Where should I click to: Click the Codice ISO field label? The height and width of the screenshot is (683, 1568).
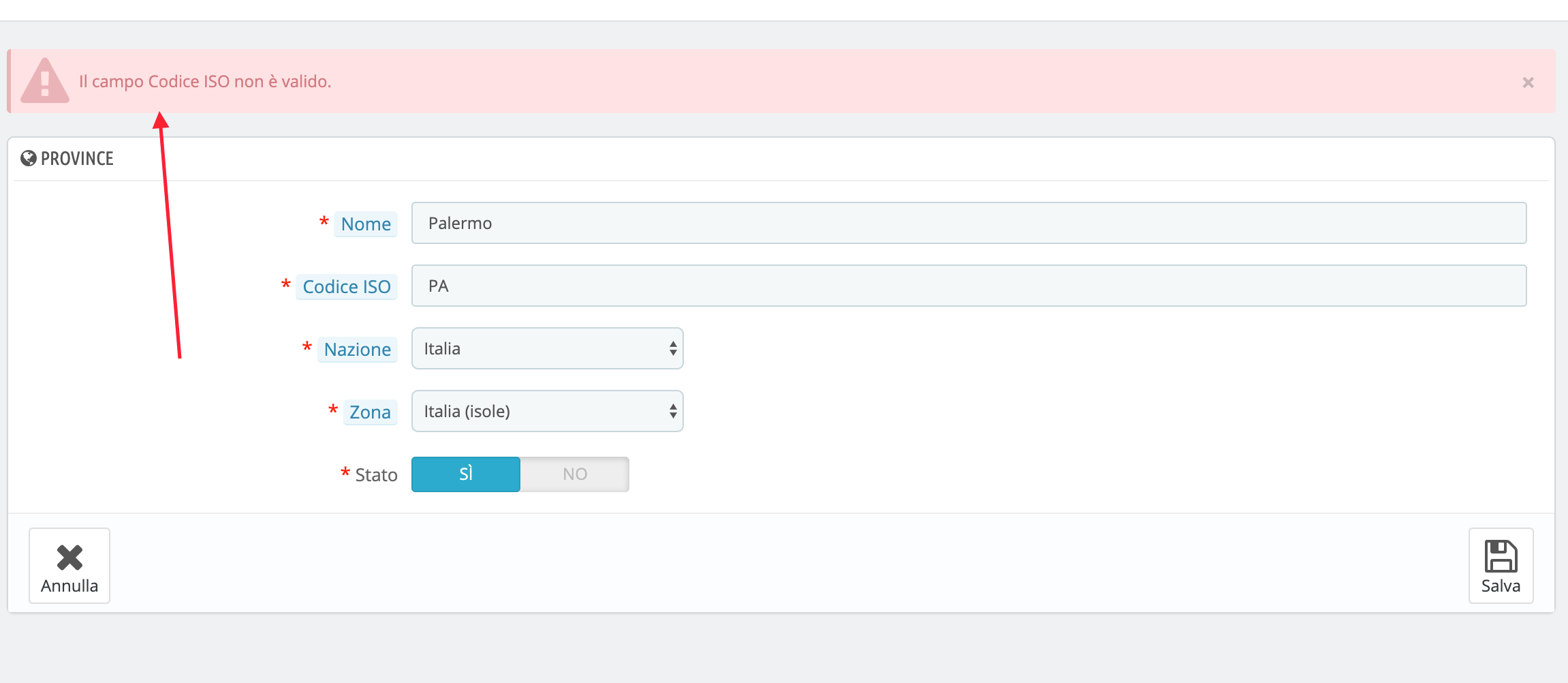[x=347, y=286]
